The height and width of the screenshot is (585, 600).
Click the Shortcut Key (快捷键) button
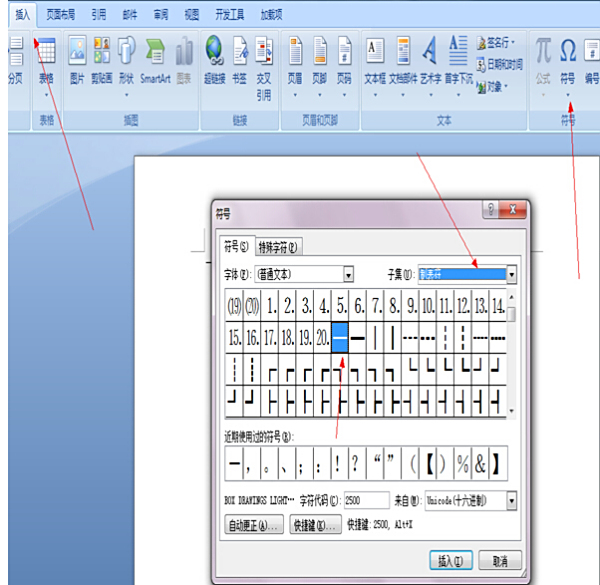click(315, 525)
